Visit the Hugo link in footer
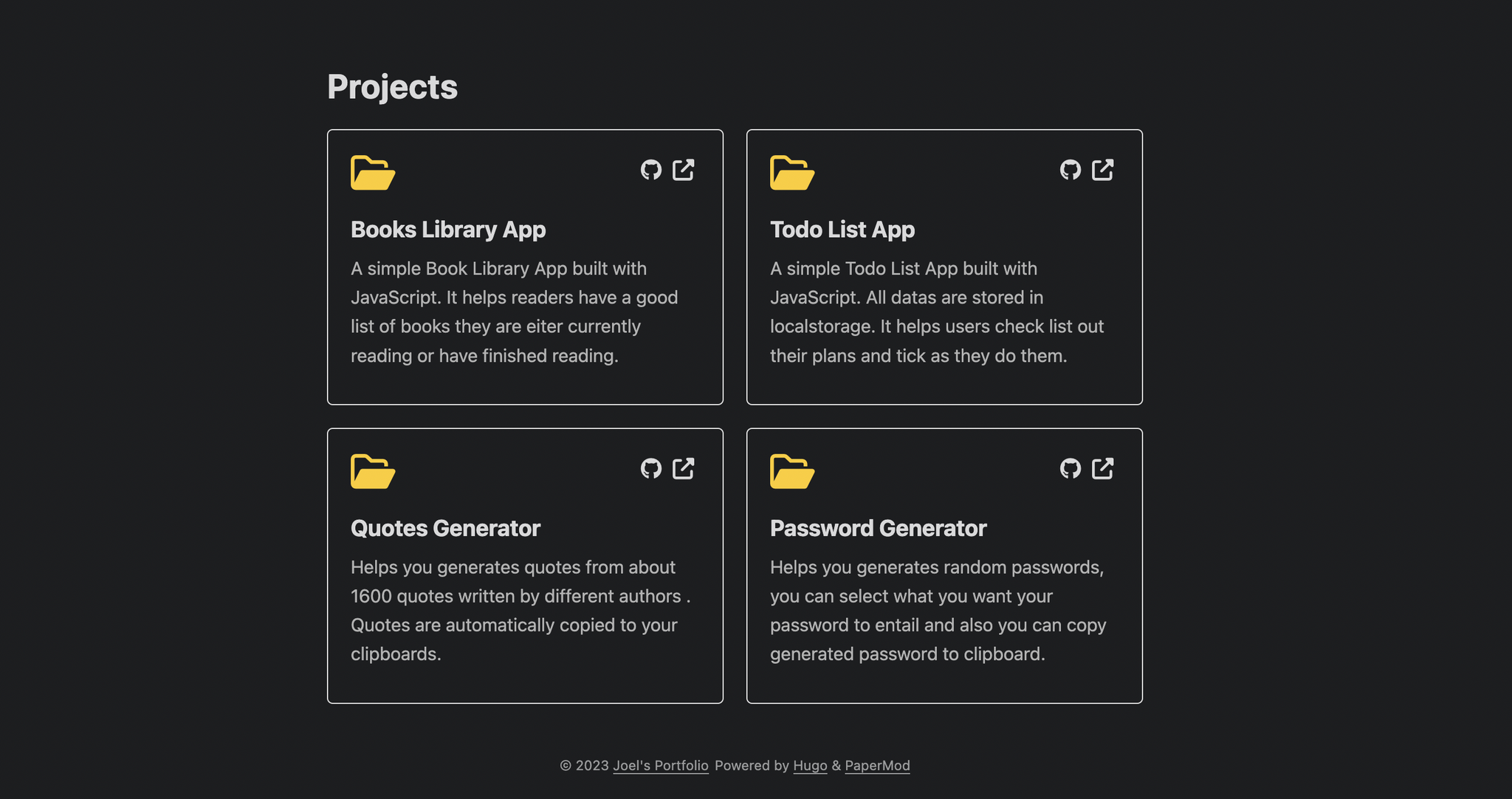The image size is (1512, 799). click(810, 766)
